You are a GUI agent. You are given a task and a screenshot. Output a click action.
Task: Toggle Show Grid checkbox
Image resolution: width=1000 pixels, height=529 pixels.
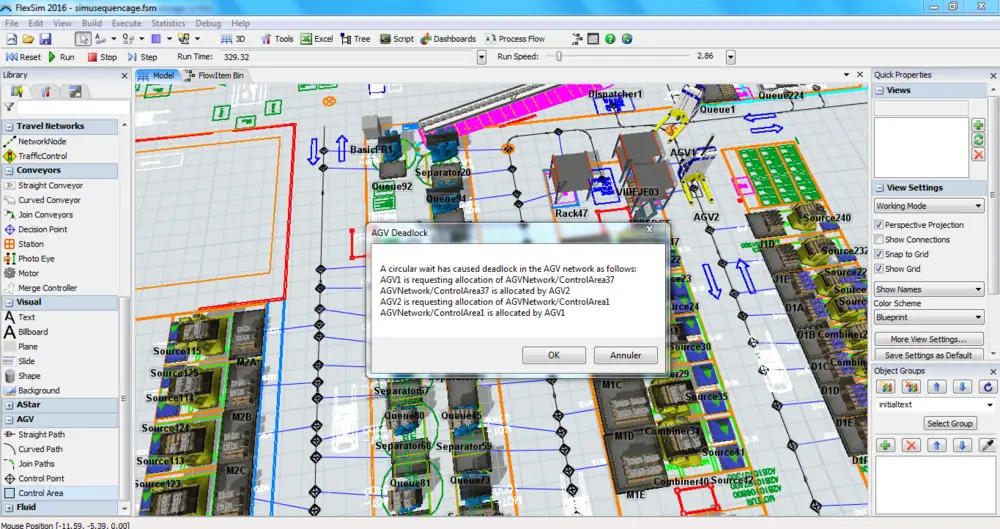pos(879,269)
